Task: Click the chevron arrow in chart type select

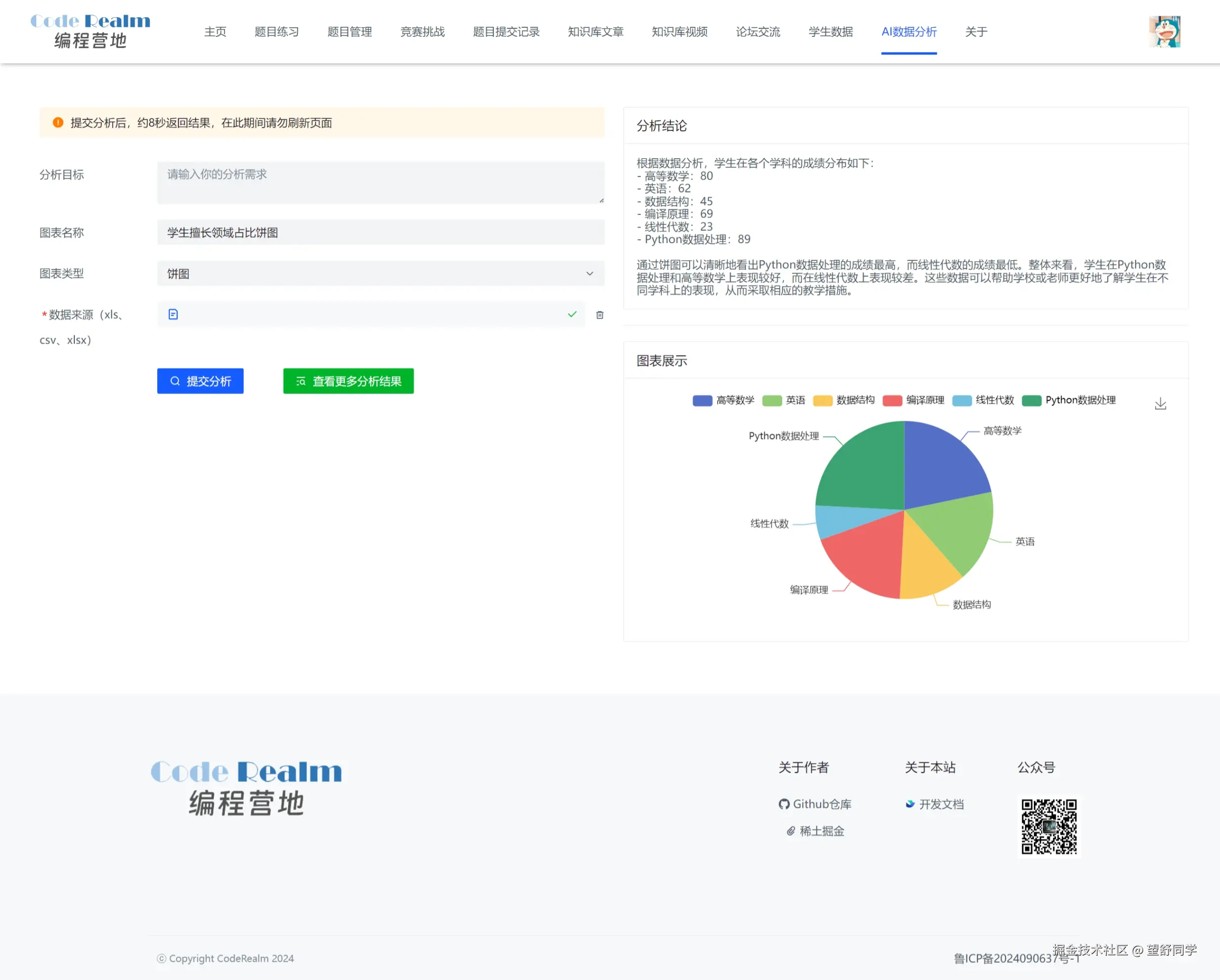Action: tap(590, 273)
